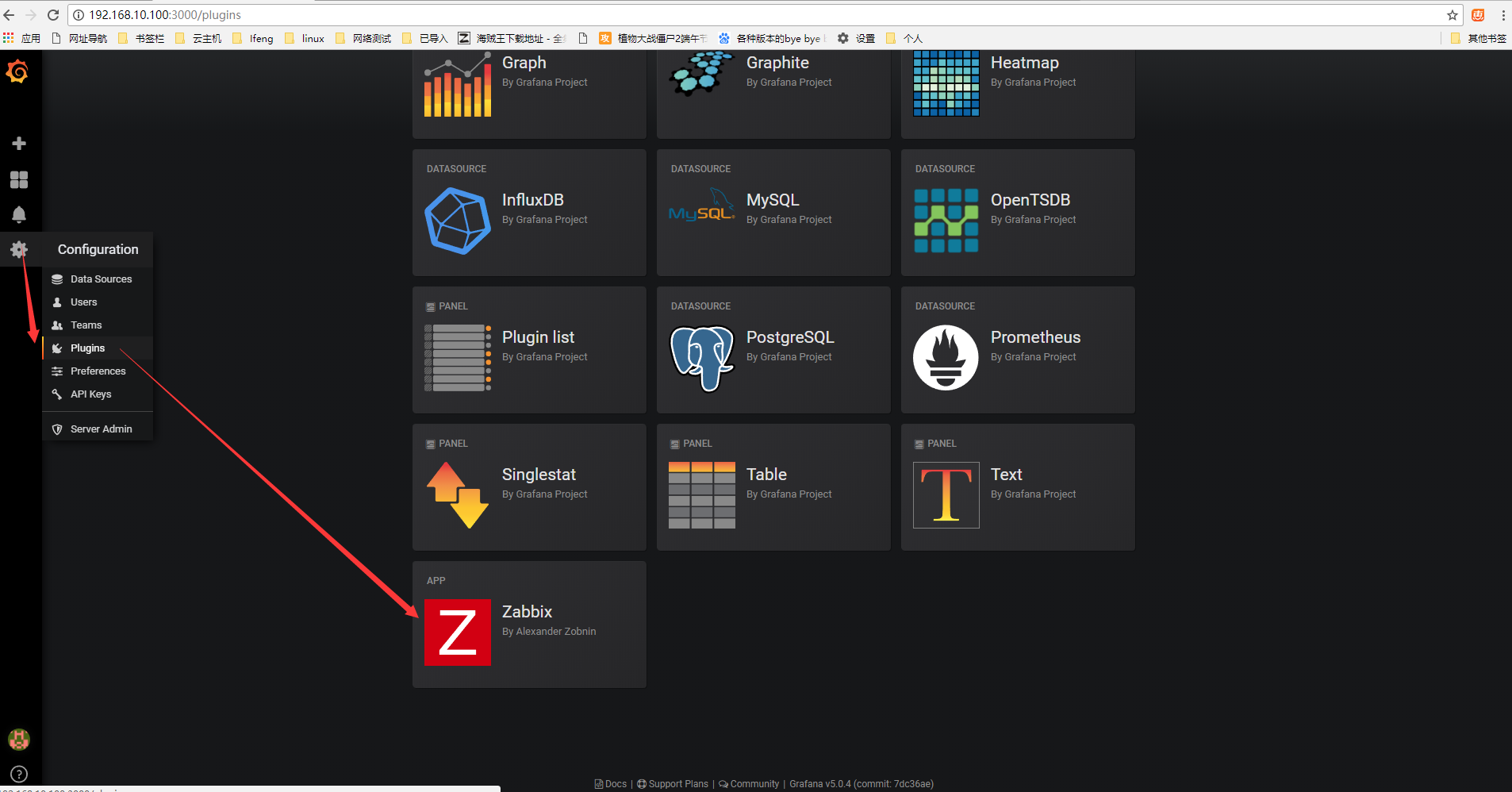Click the Text plugin title
The width and height of the screenshot is (1512, 792).
pos(1006,475)
